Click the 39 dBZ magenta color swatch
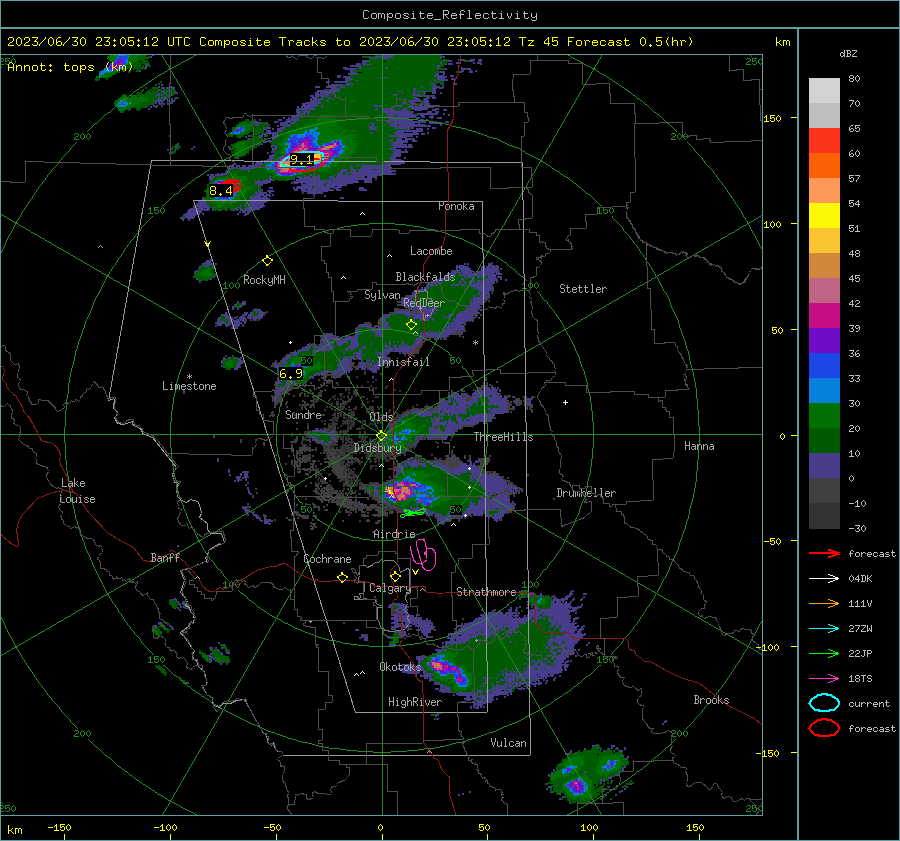The width and height of the screenshot is (900, 841). [x=824, y=315]
